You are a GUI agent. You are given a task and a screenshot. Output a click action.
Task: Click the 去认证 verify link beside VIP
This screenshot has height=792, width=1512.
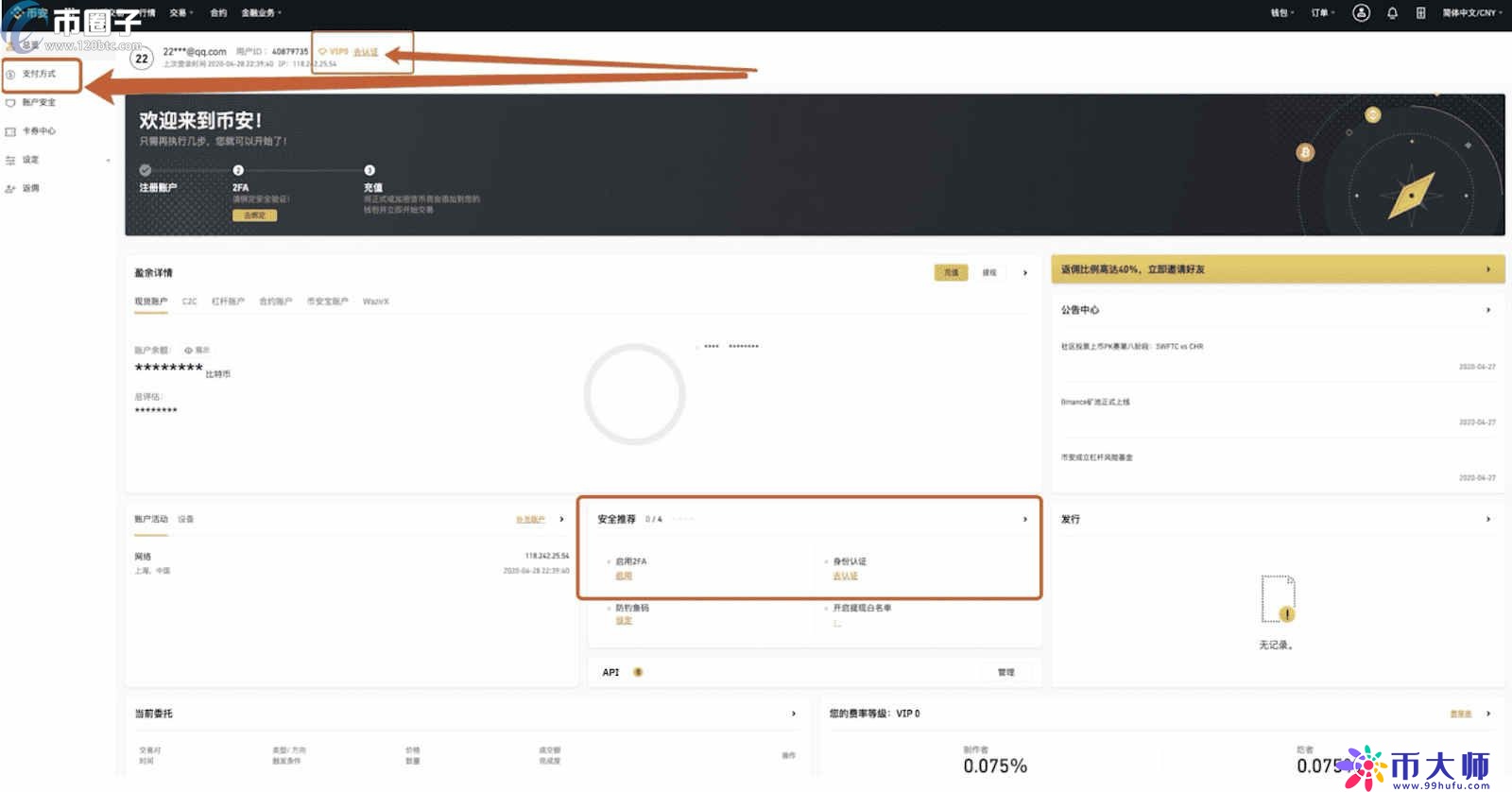366,52
